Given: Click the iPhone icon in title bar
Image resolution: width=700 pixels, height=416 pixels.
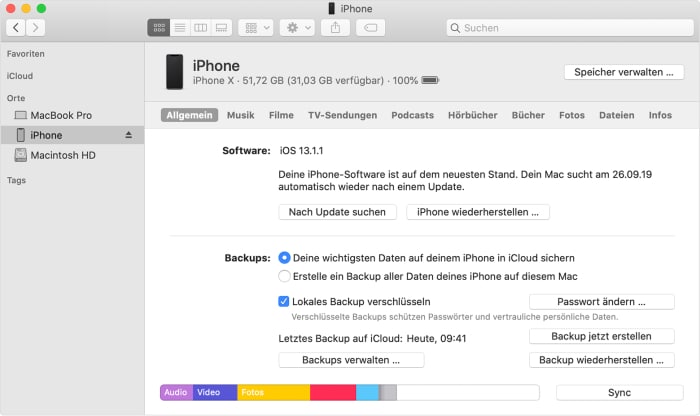Looking at the screenshot, I should click(x=332, y=8).
